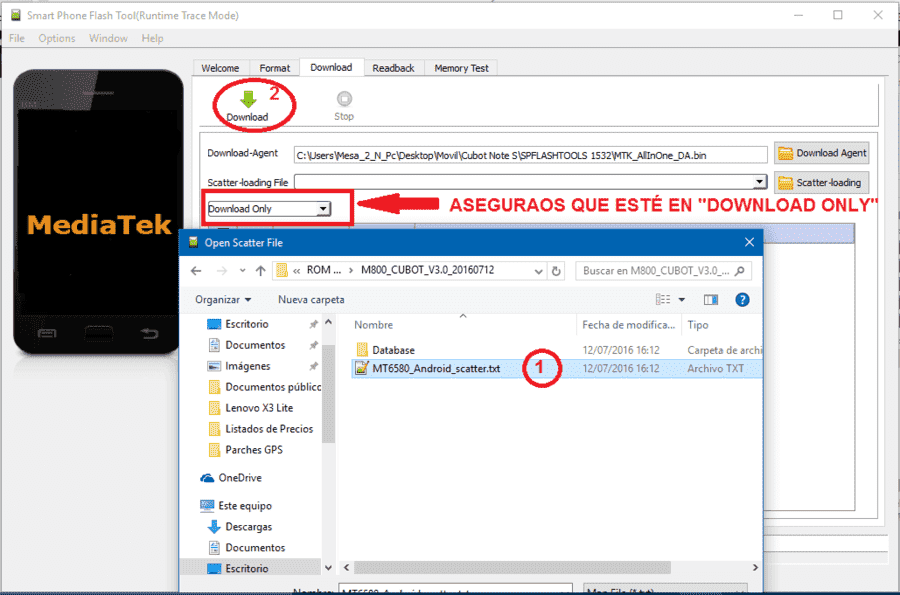The width and height of the screenshot is (900, 595).
Task: Click the search magnifier icon
Action: [x=740, y=271]
